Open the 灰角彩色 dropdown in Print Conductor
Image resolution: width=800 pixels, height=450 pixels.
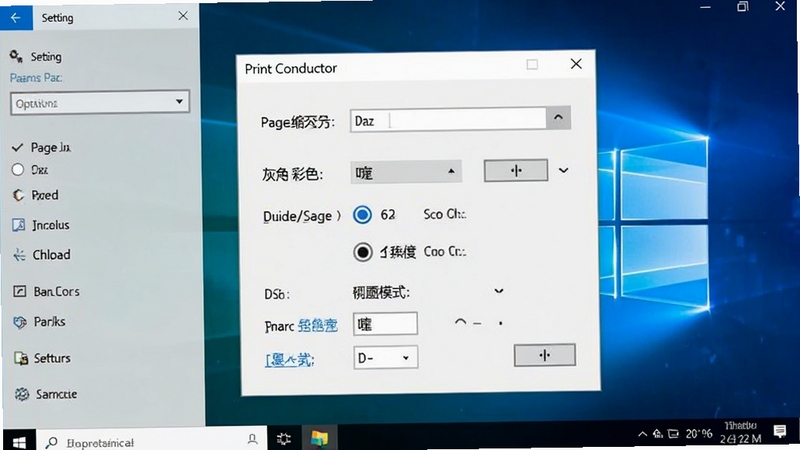tap(406, 172)
